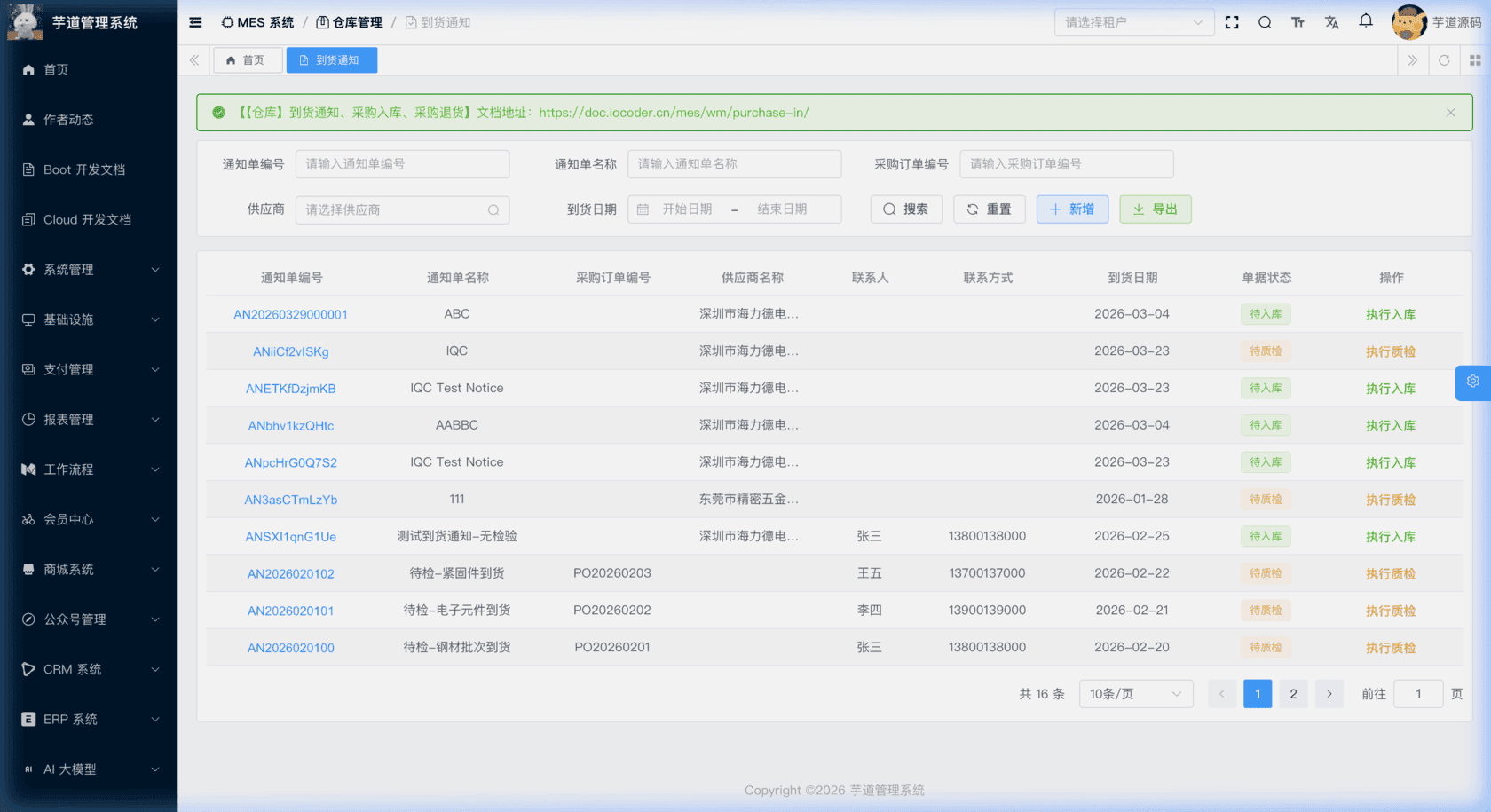The image size is (1491, 812).
Task: Collapse the sidebar with the hamburger icon
Action: [195, 22]
